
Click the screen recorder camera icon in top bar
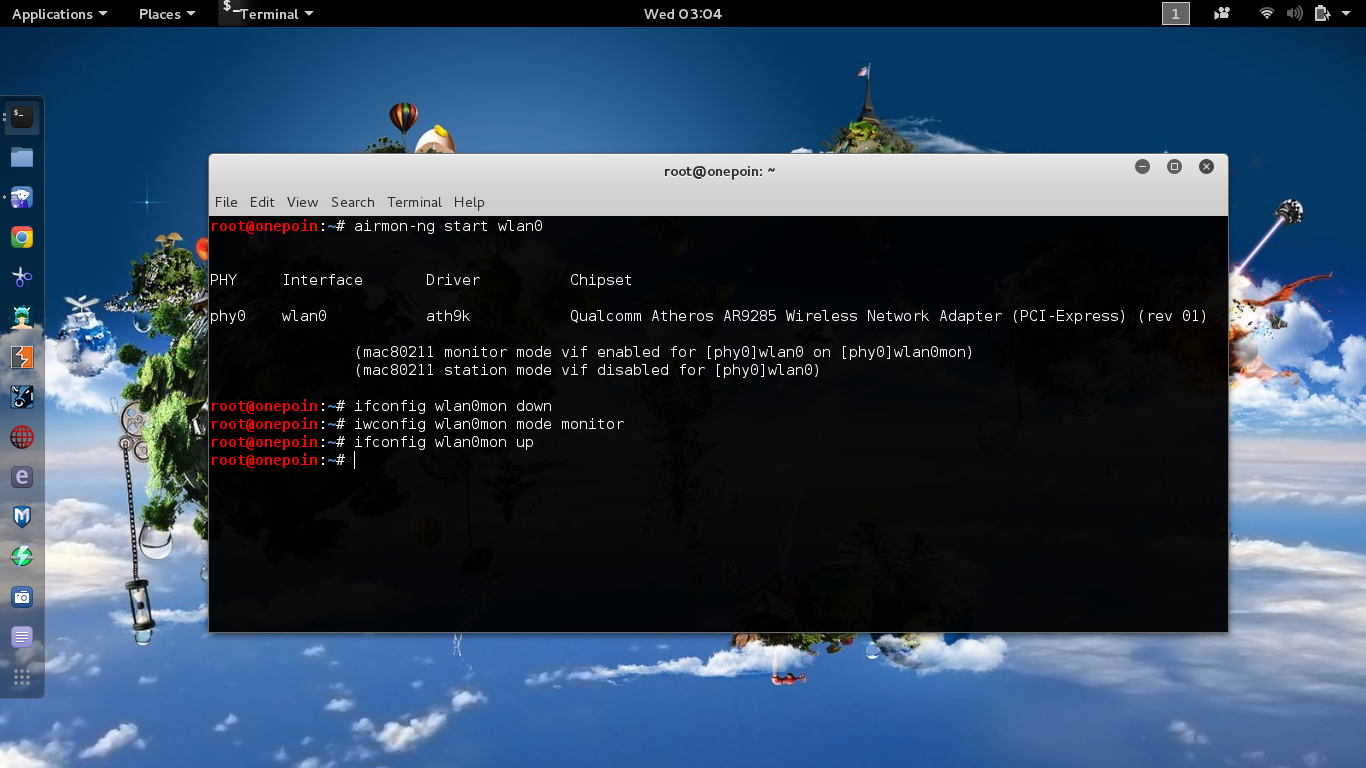pos(1222,14)
